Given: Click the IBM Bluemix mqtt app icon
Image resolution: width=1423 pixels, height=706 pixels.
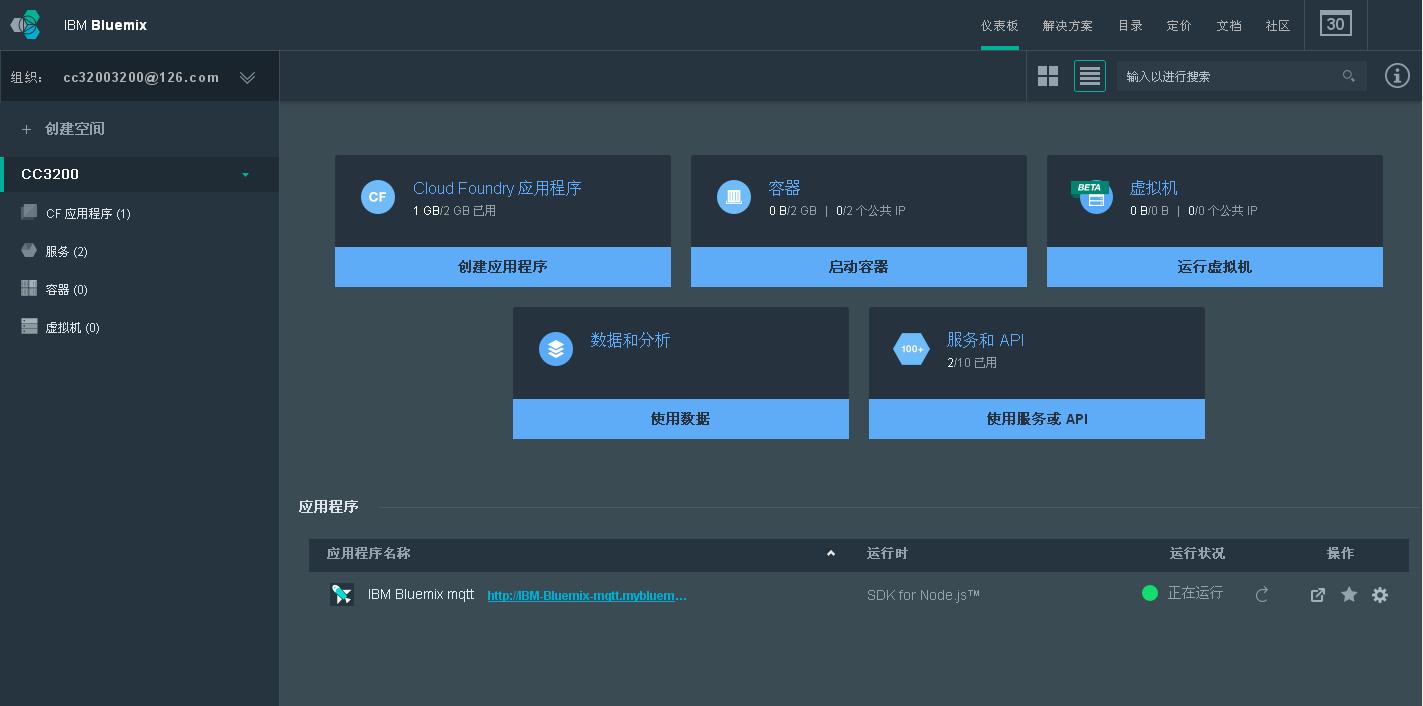Looking at the screenshot, I should pyautogui.click(x=342, y=594).
